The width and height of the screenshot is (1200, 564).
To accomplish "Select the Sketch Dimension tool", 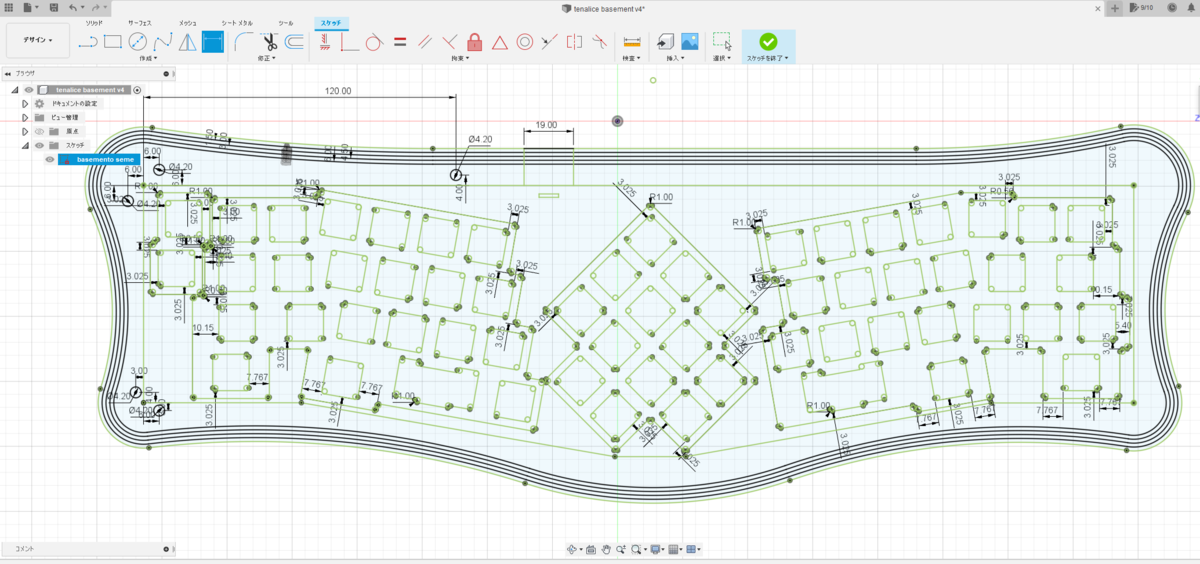I will (x=213, y=42).
